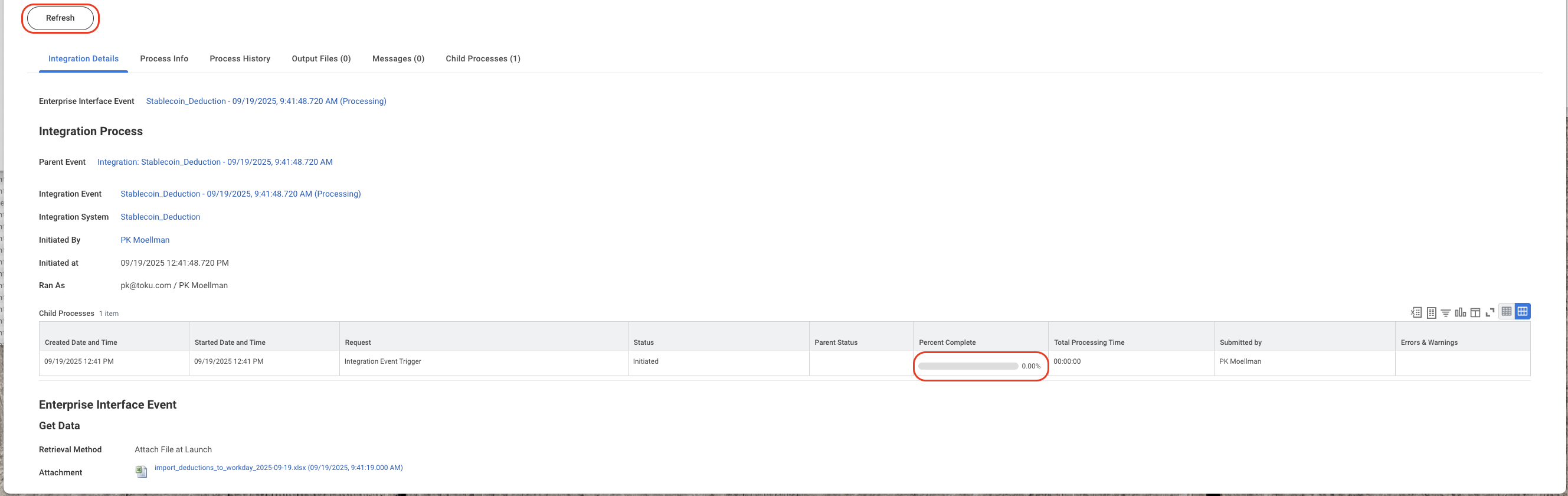This screenshot has height=496, width=1568.
Task: Open the Integration System Stablecoin_Deduction link
Action: 160,217
